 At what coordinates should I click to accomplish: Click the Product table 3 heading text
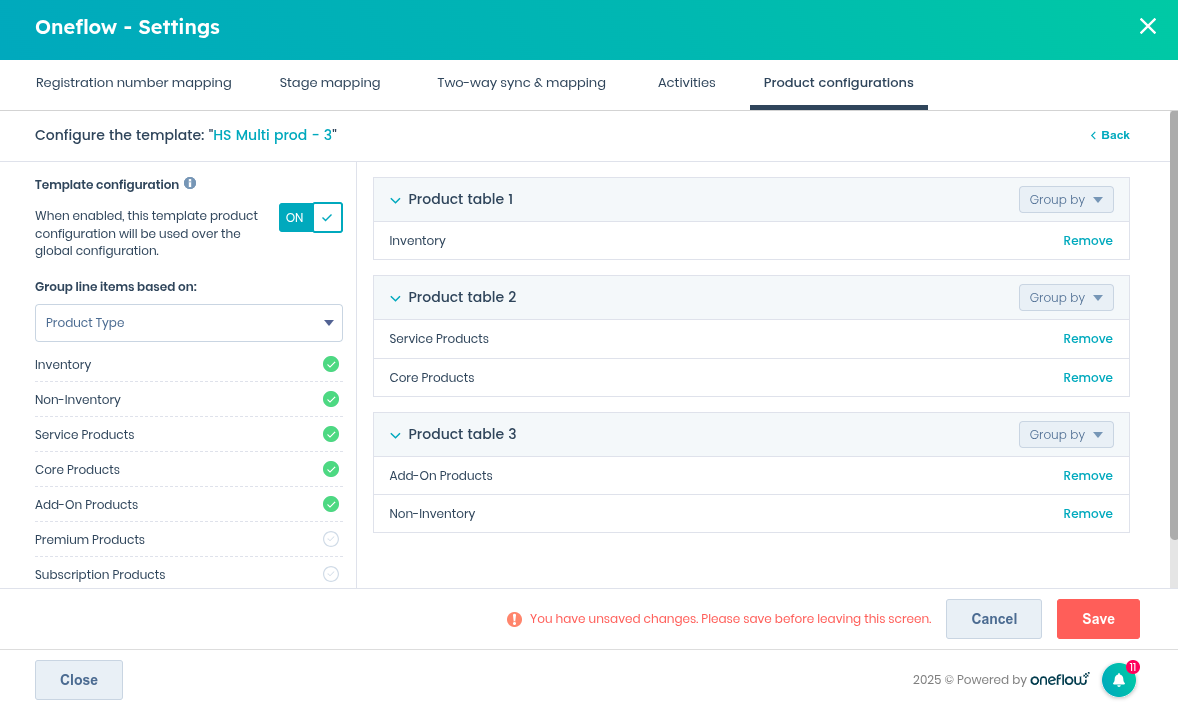pos(462,434)
